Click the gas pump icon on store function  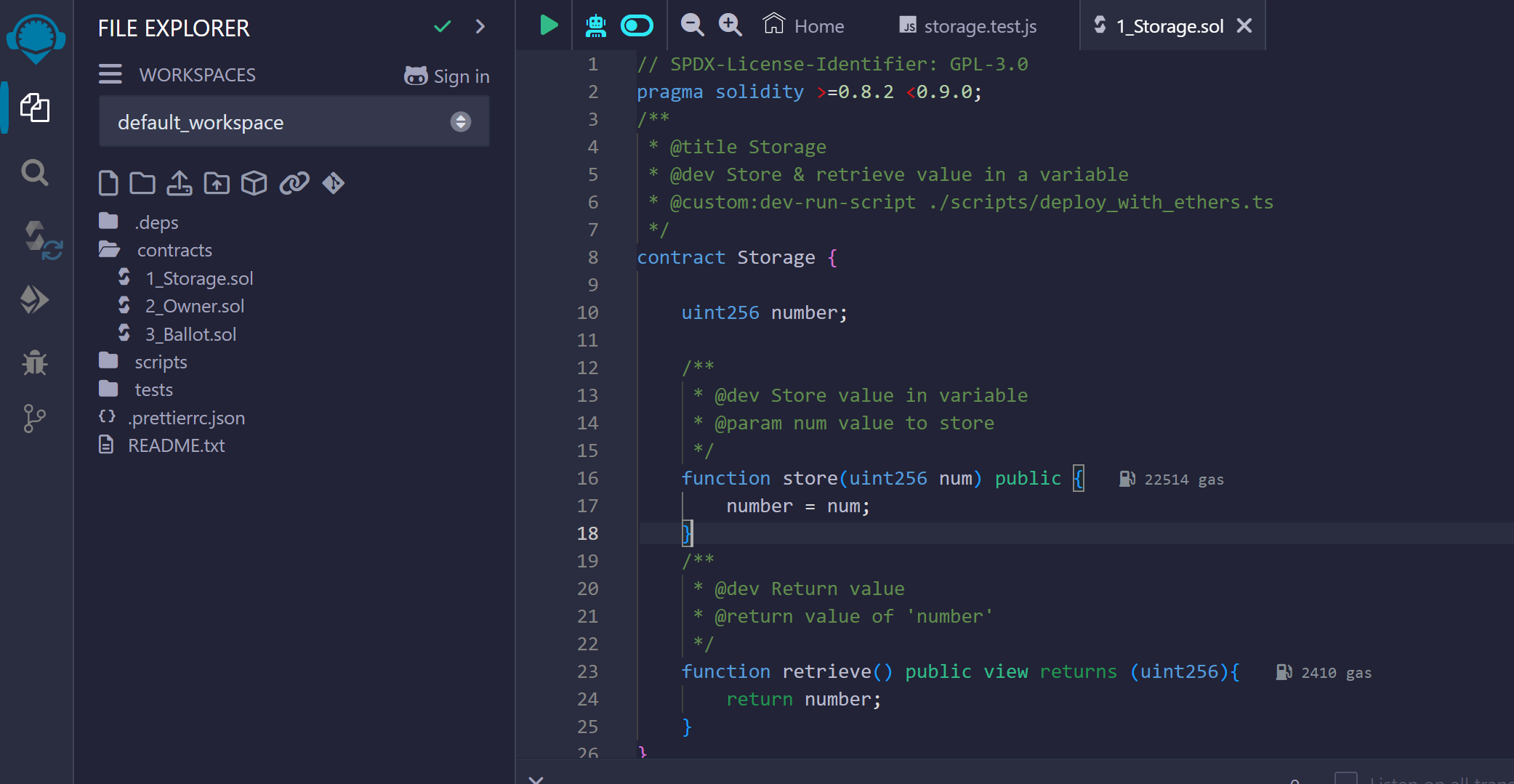pos(1127,479)
